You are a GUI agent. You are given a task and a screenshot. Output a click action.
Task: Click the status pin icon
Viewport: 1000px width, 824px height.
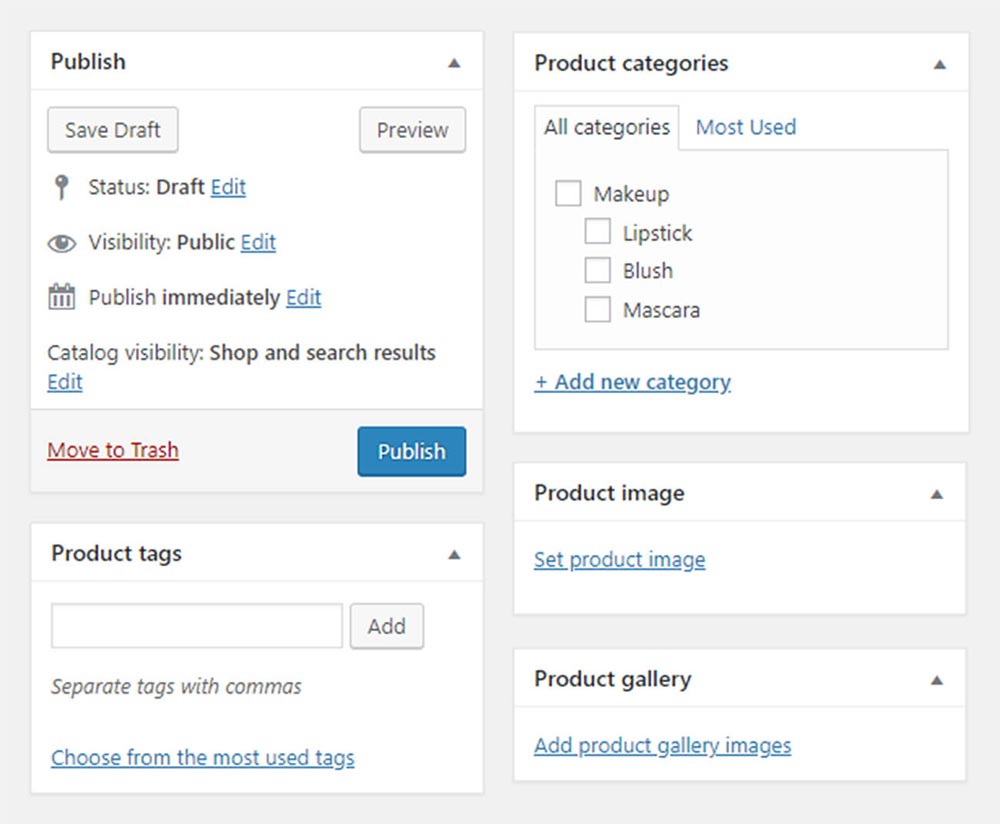click(62, 187)
